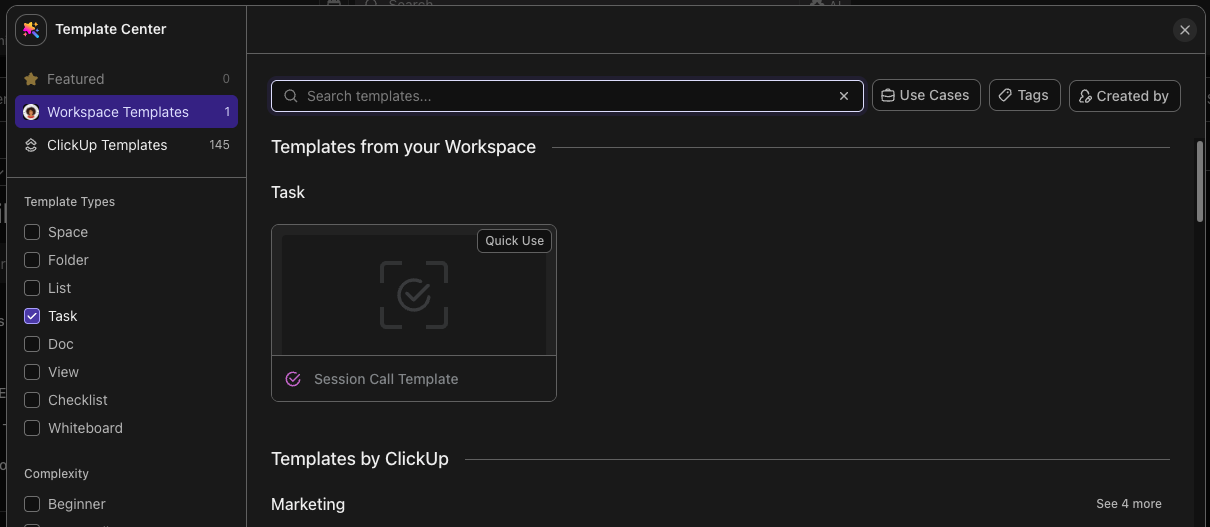Tick the Doc template type checkbox
The width and height of the screenshot is (1210, 527).
[x=32, y=344]
